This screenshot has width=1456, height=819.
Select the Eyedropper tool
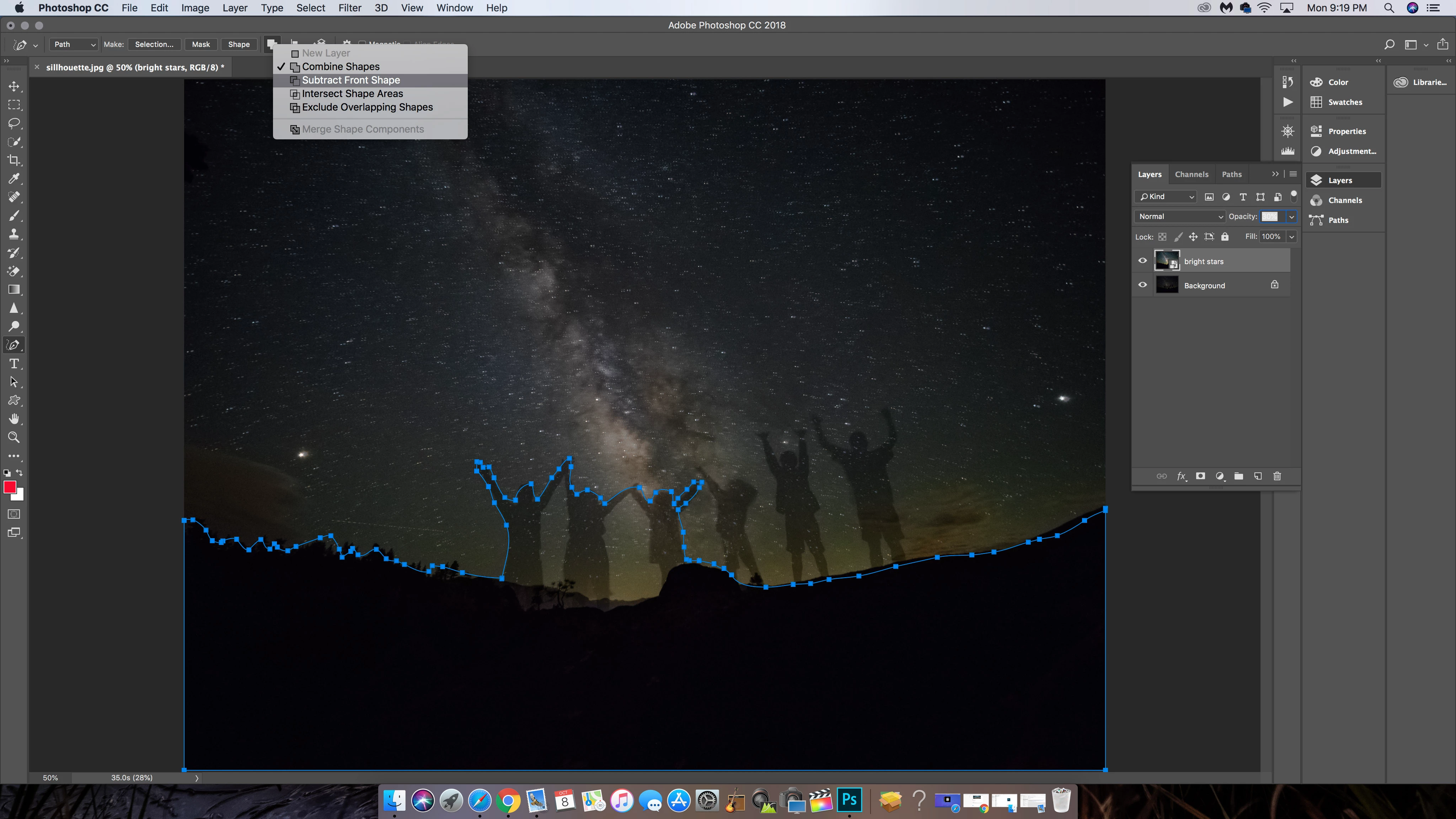click(x=14, y=178)
